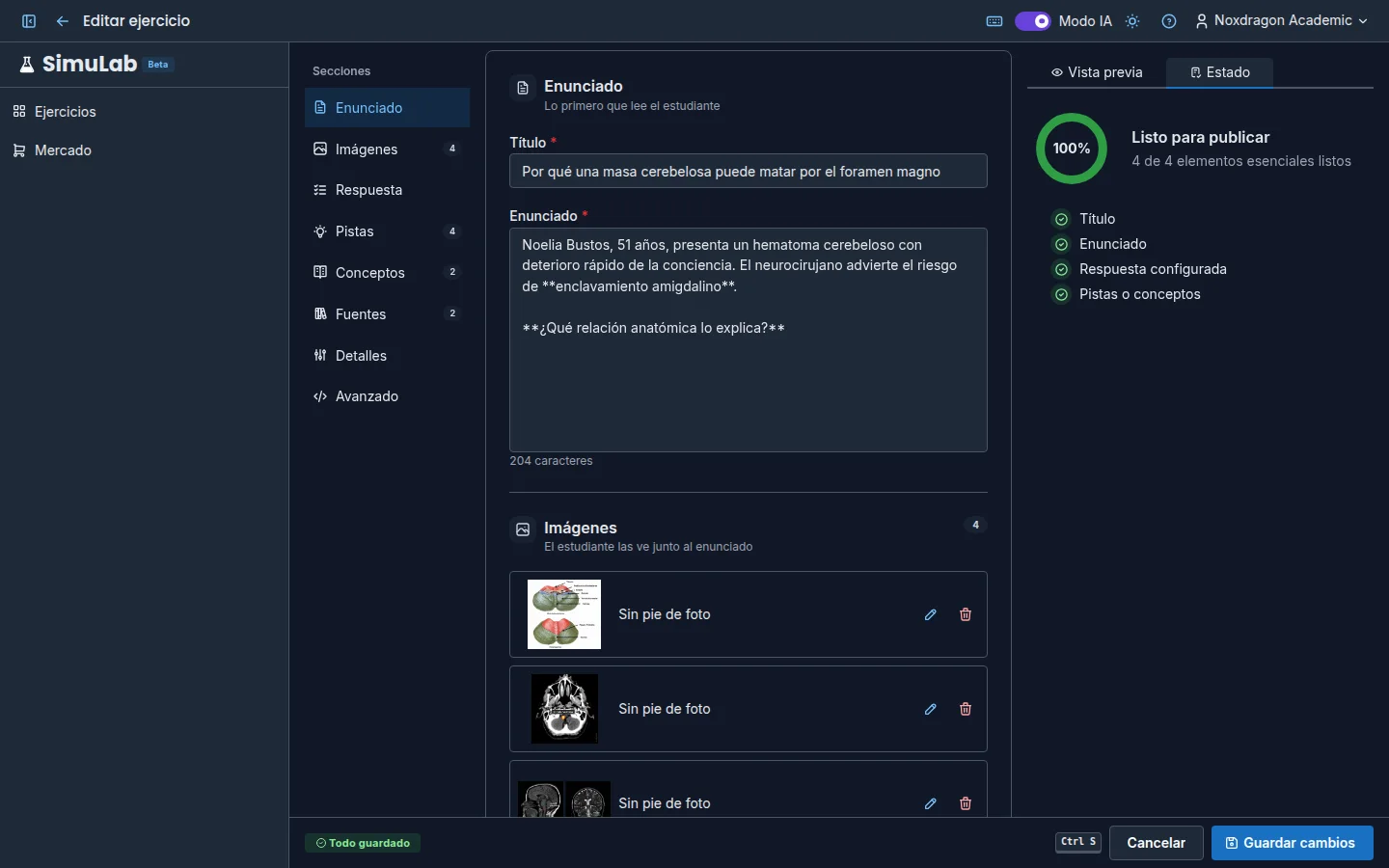Focus the Título input field
This screenshot has width=1389, height=868.
pyautogui.click(x=749, y=172)
